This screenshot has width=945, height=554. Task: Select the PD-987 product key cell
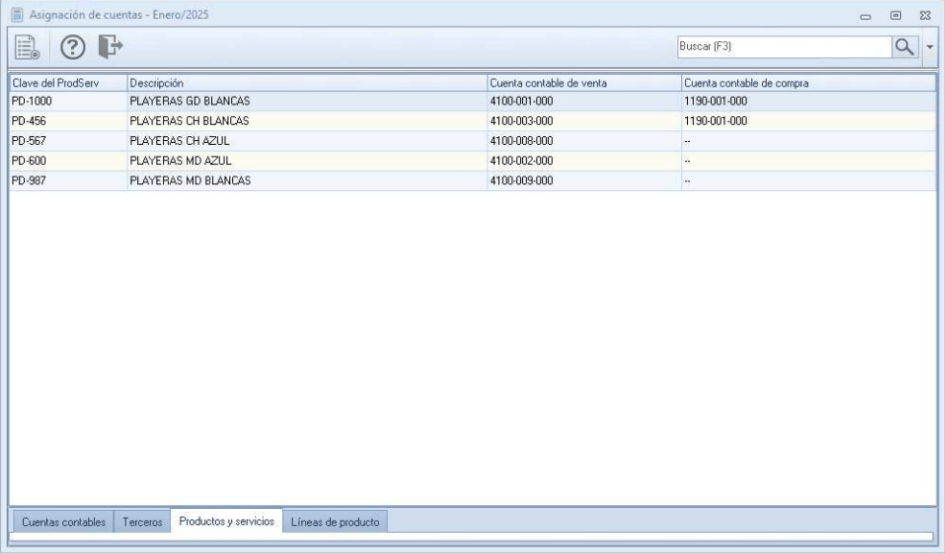coord(68,181)
